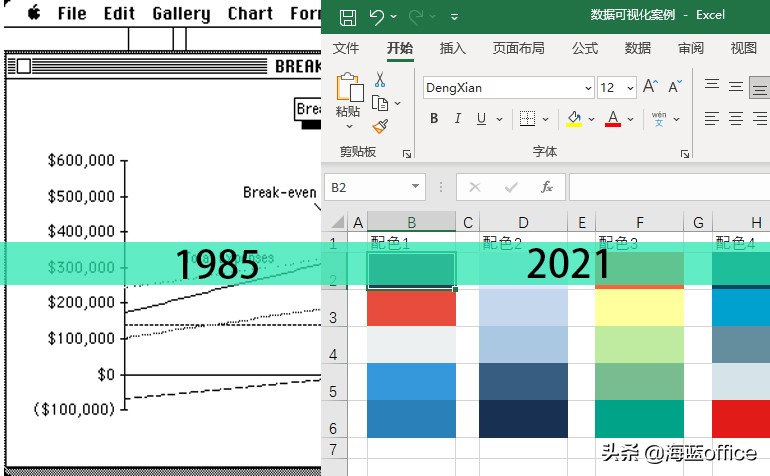
Task: Open the font name dropdown arrow
Action: [x=588, y=88]
